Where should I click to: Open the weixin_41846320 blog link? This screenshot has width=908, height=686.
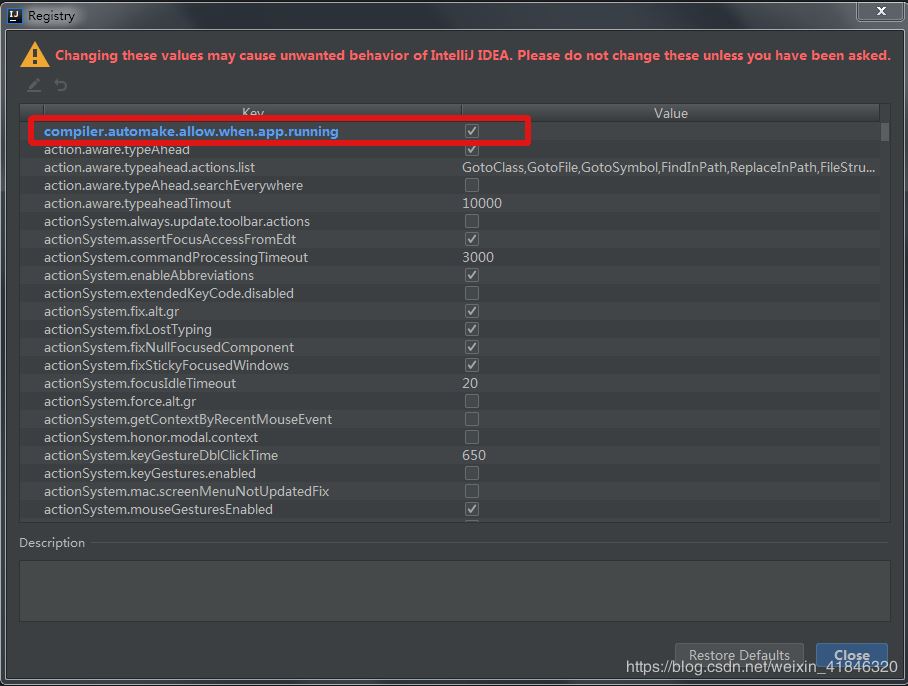762,667
